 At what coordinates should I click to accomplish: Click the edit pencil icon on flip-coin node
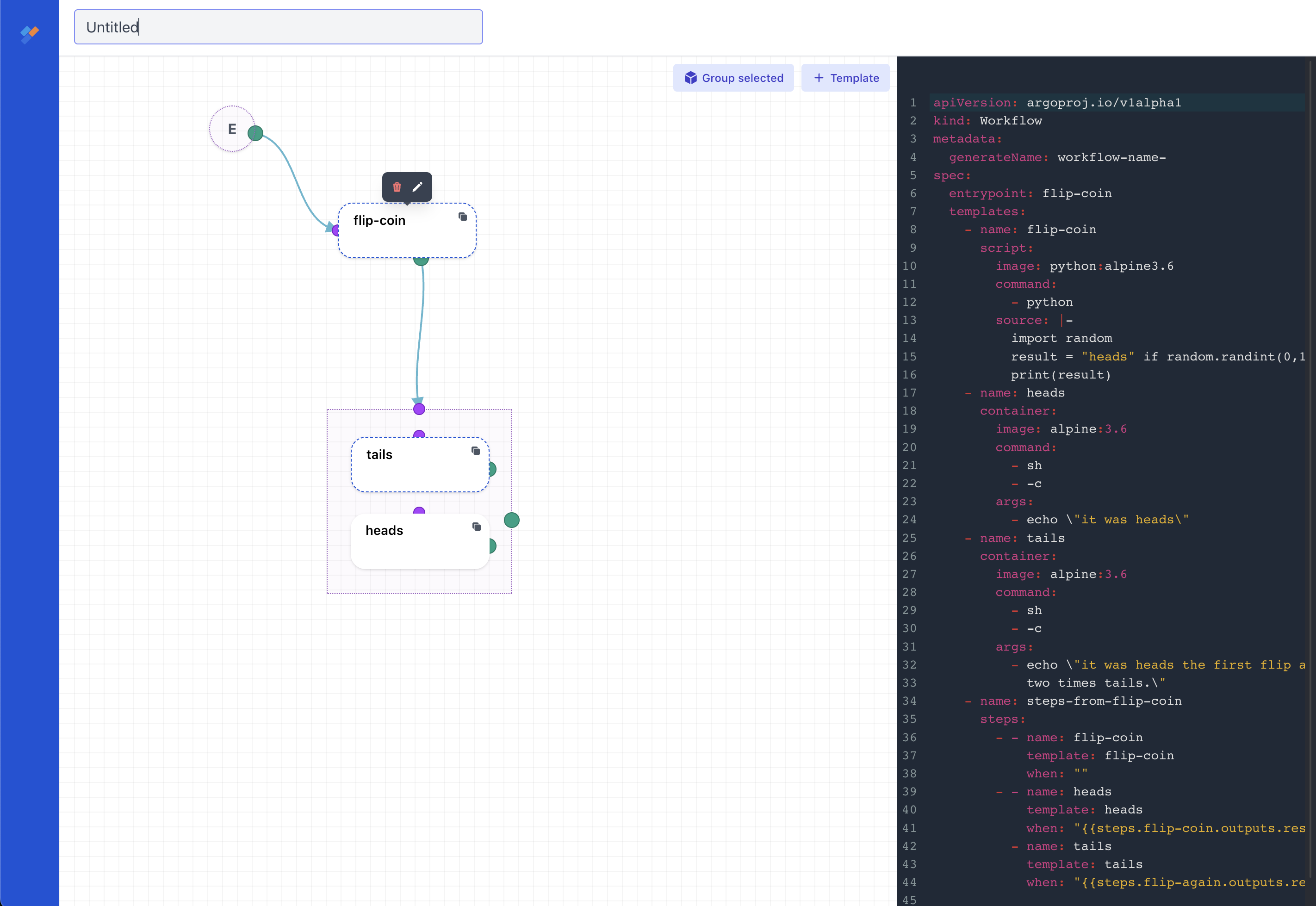(417, 186)
